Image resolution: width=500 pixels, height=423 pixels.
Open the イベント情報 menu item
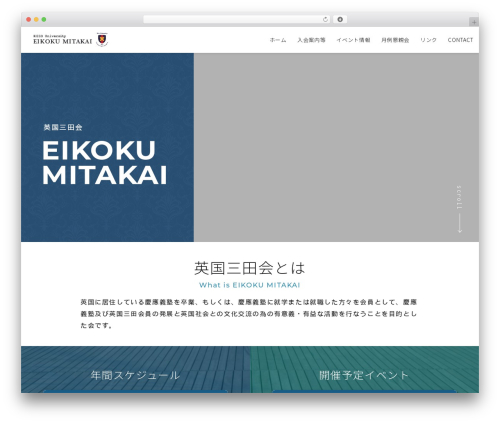coord(353,40)
